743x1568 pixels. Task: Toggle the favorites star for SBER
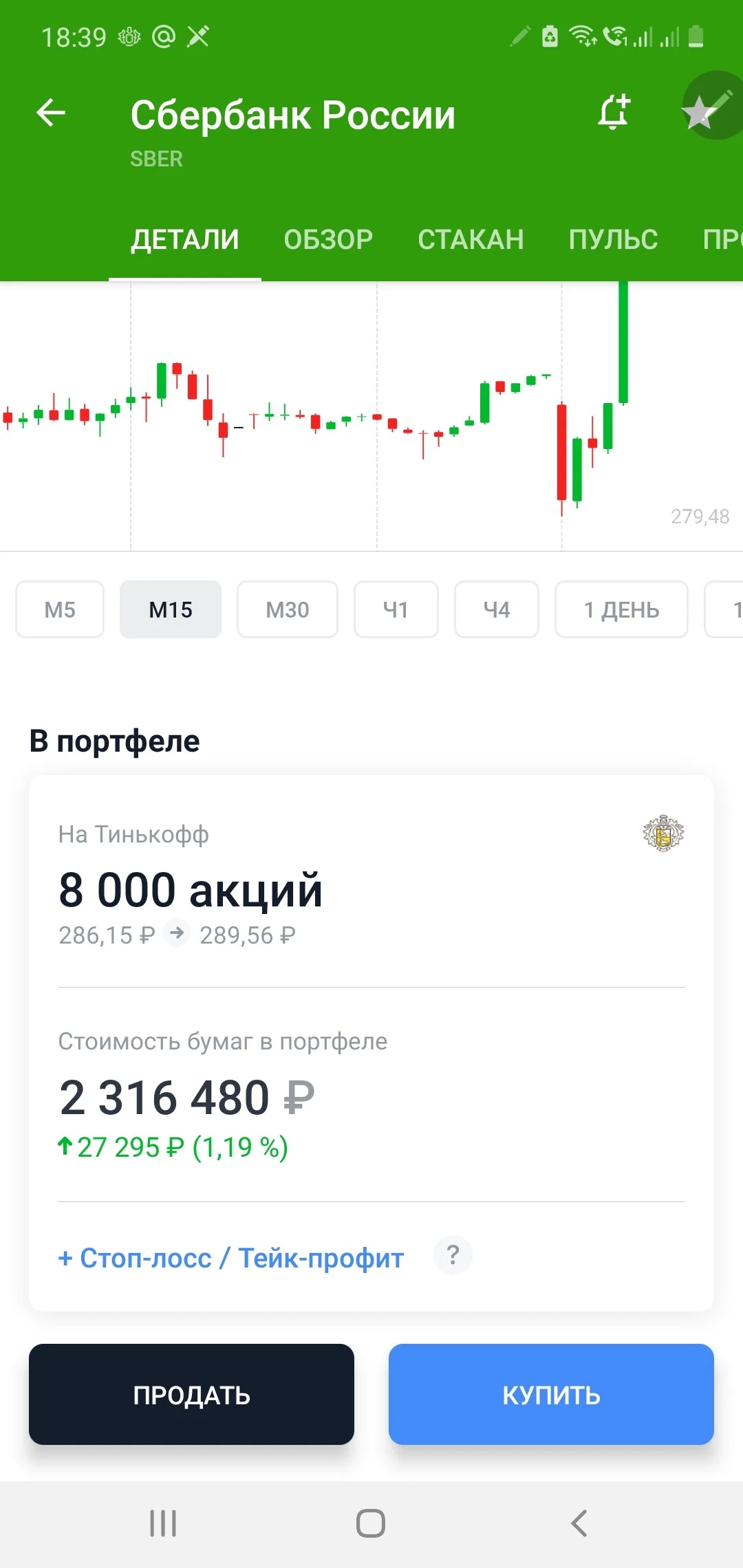click(x=700, y=113)
